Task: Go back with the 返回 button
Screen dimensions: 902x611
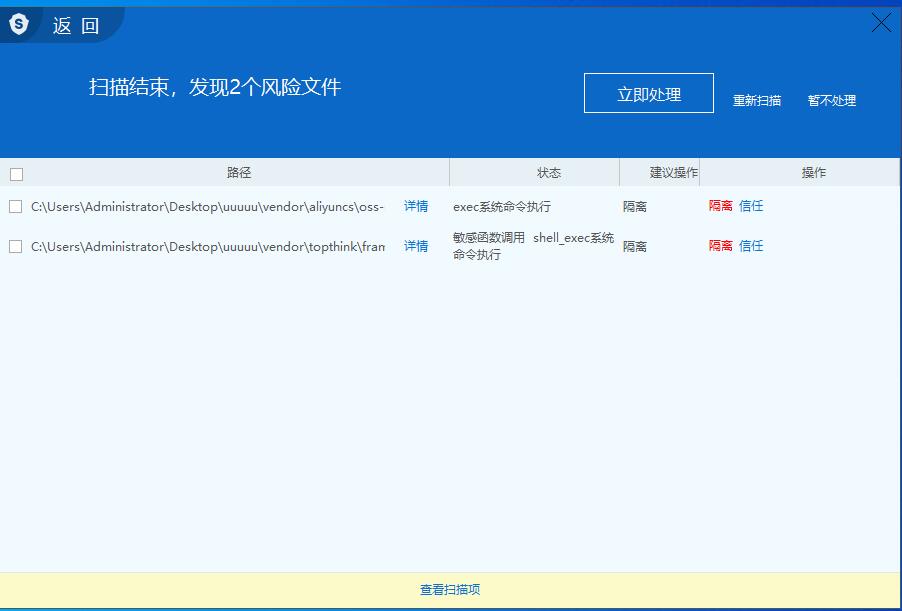Action: pos(76,26)
